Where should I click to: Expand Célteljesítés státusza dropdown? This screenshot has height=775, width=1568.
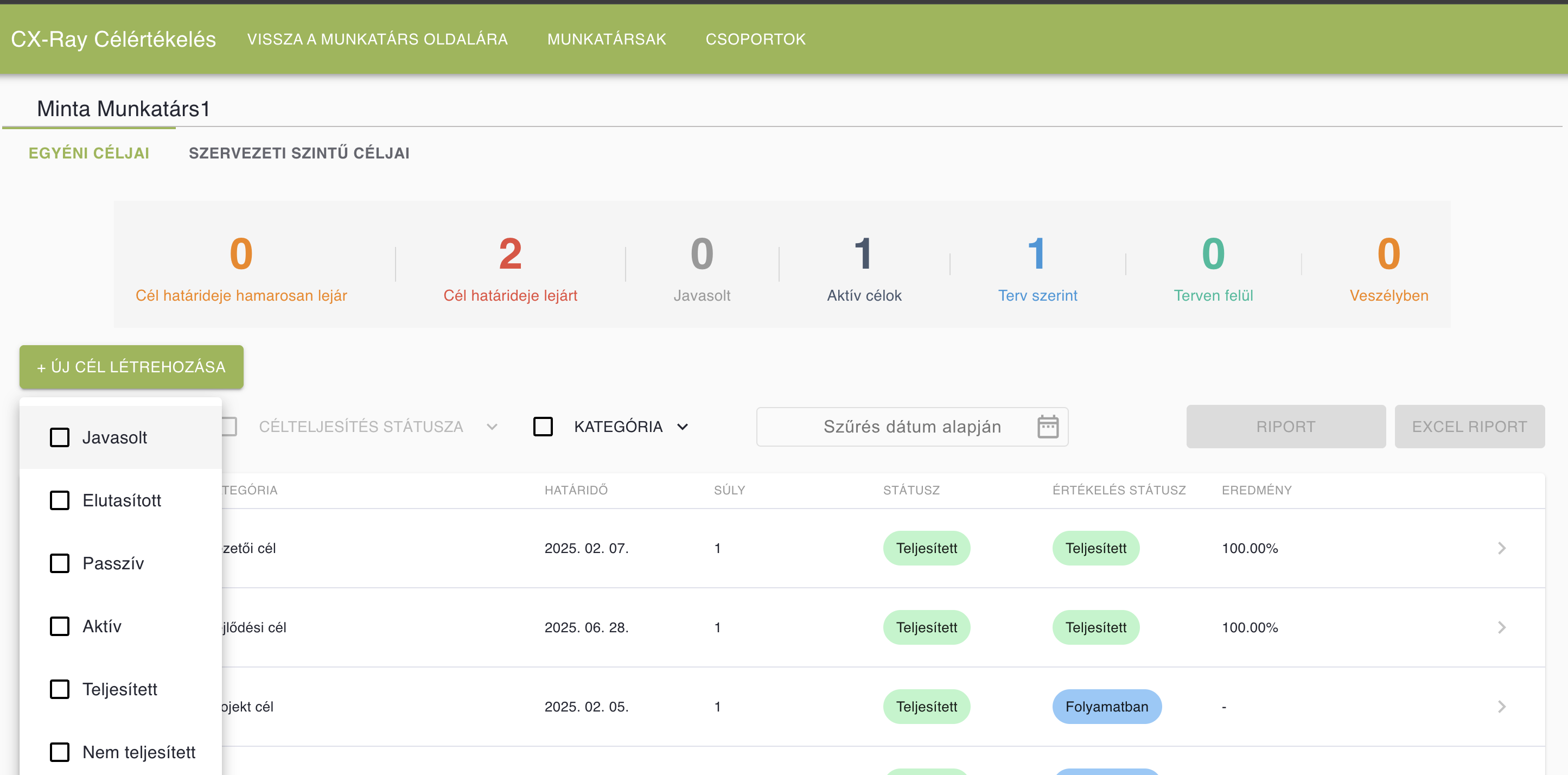coord(492,427)
